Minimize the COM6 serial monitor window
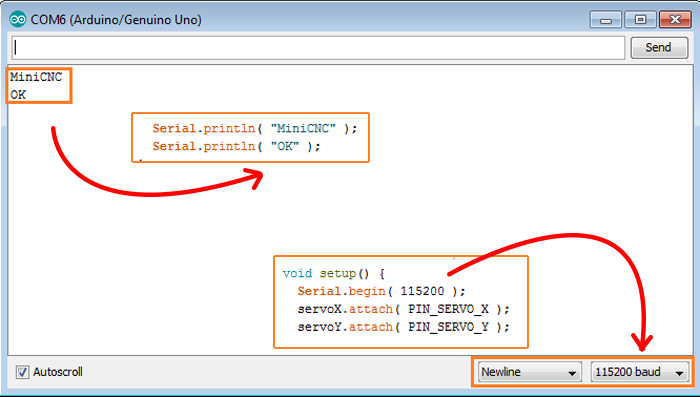This screenshot has height=397, width=700. point(606,20)
